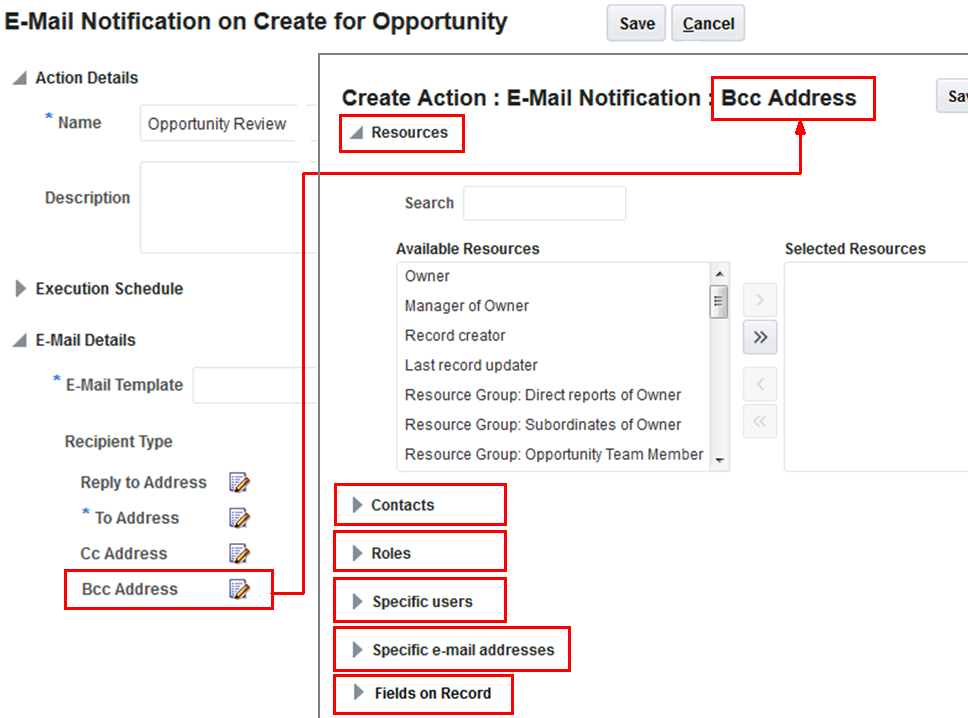Click the Save button at top
Image resolution: width=968 pixels, height=718 pixels.
tap(637, 23)
